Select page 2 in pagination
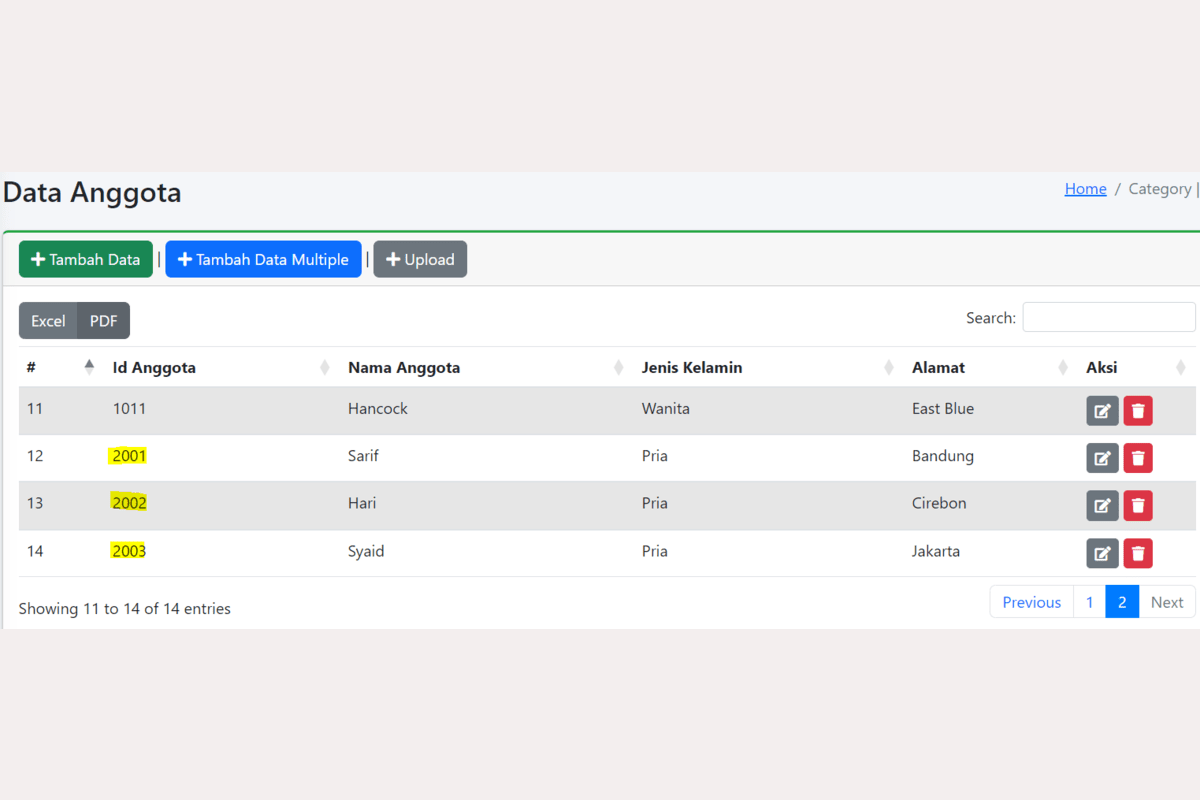The height and width of the screenshot is (800, 1200). click(x=1122, y=602)
